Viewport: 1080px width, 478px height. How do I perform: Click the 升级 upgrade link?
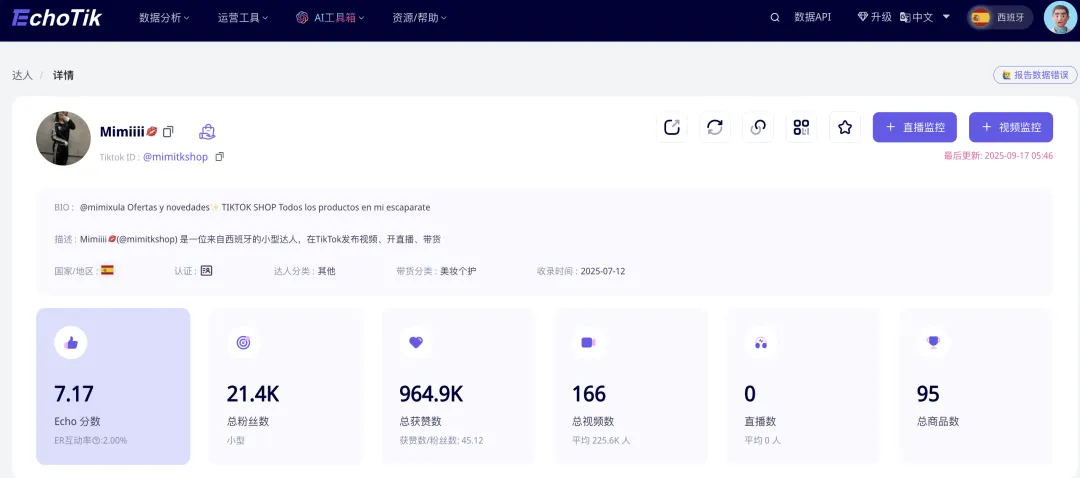[x=875, y=17]
